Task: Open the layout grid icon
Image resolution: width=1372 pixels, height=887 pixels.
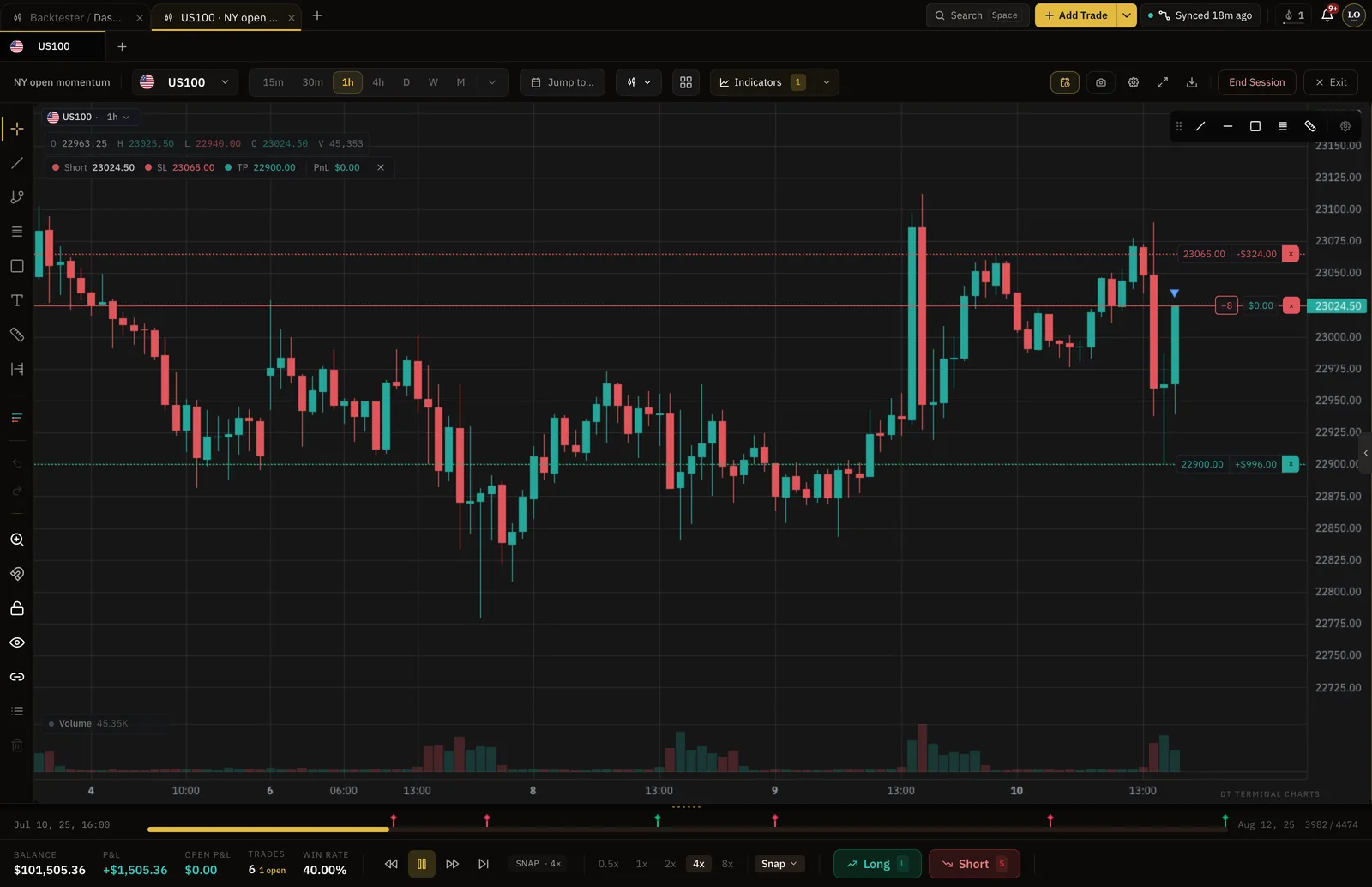Action: 686,82
